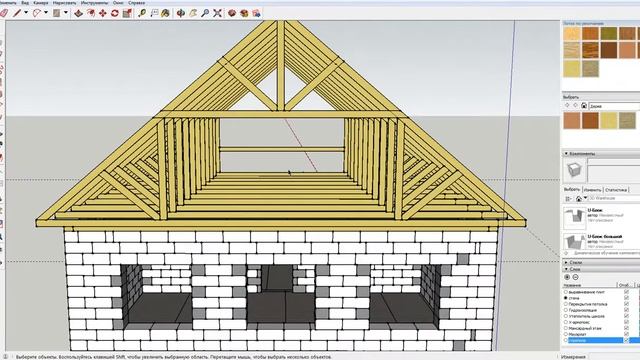640x360 pixels.
Task: Activate the Zoom magnifier tool
Action: (205, 13)
